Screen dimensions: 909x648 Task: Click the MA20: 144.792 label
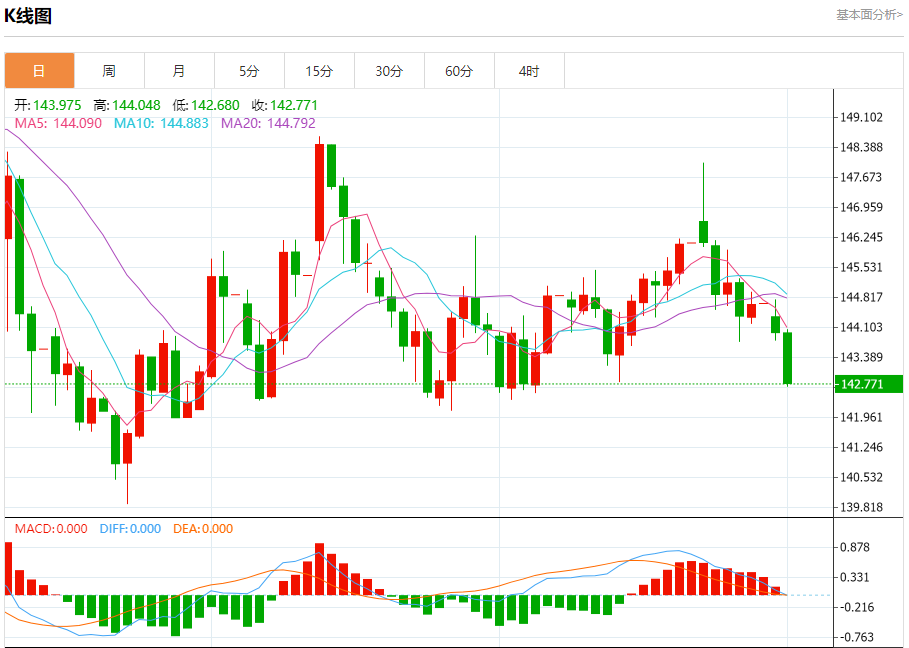[268, 123]
